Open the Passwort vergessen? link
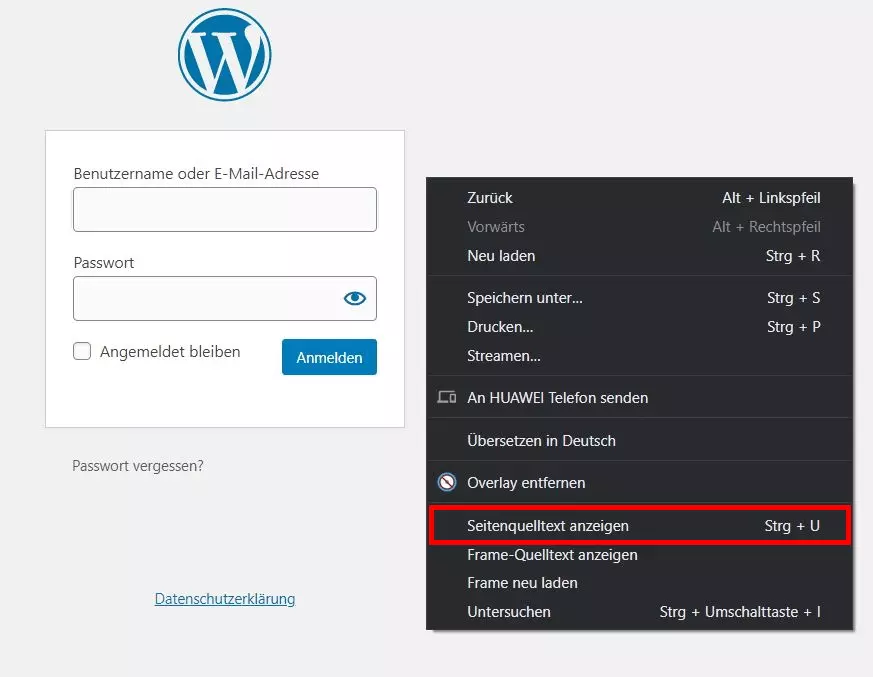The width and height of the screenshot is (873, 677). tap(138, 465)
